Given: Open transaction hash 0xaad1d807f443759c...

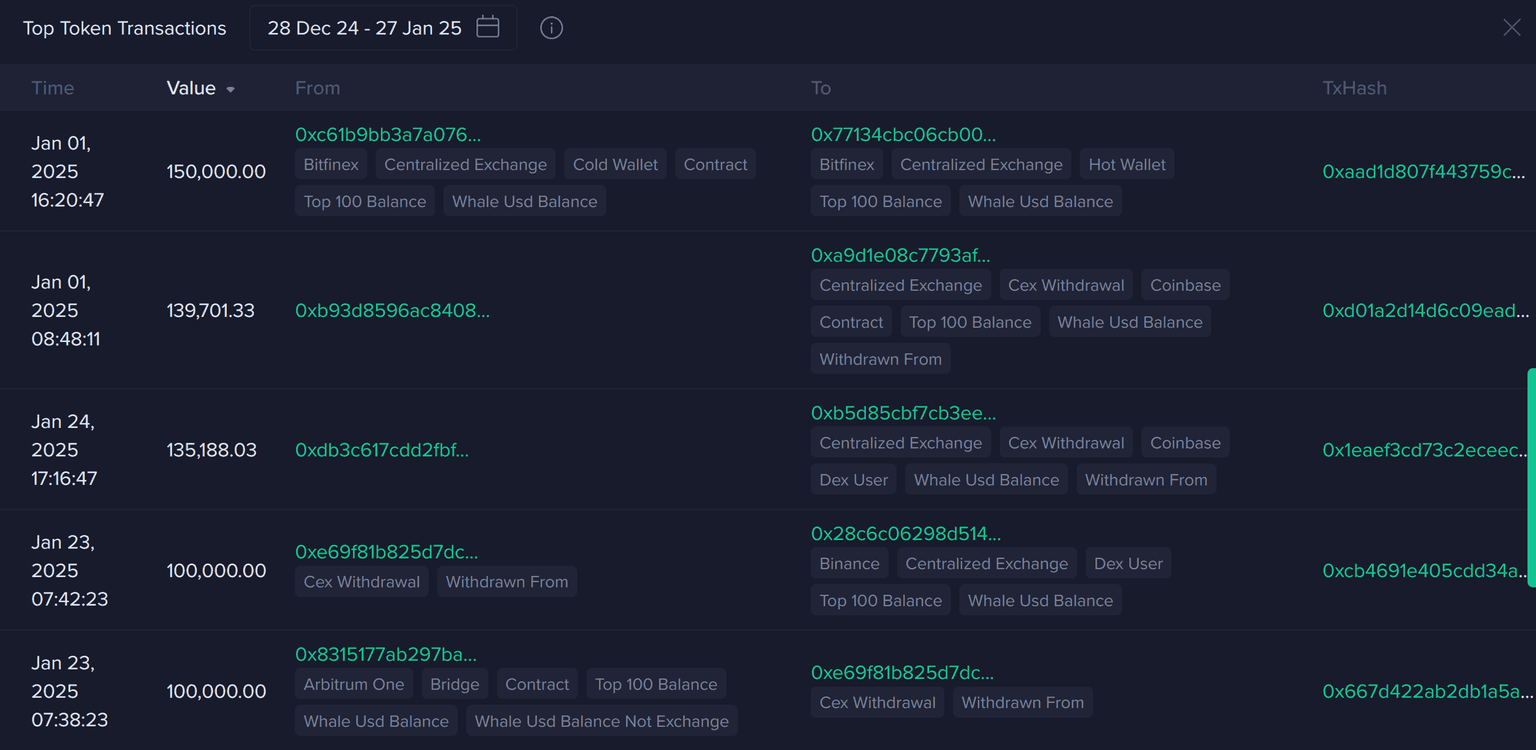Looking at the screenshot, I should pyautogui.click(x=1423, y=172).
